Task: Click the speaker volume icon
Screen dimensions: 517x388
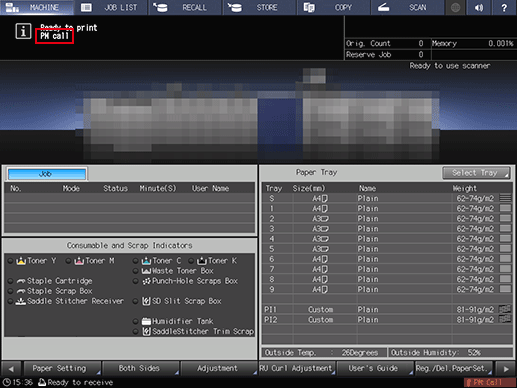Action: [479, 7]
